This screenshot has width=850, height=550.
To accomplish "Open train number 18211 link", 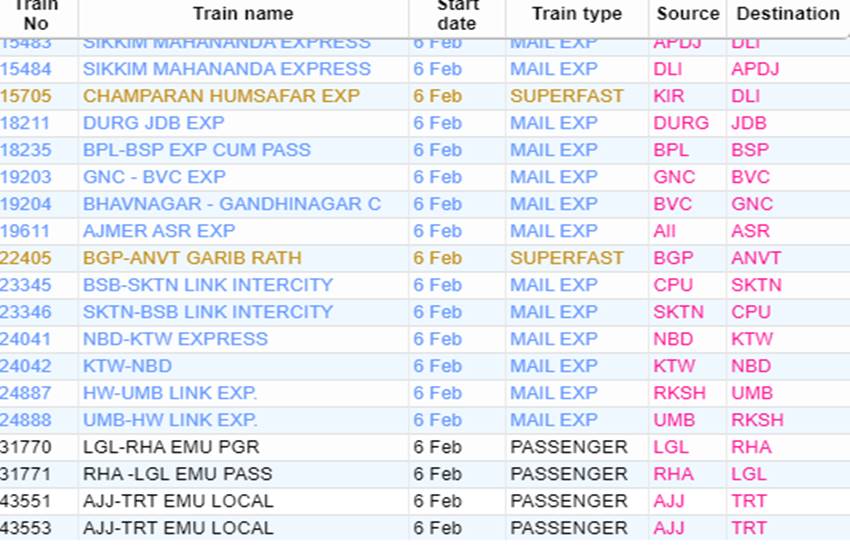I will (x=25, y=123).
